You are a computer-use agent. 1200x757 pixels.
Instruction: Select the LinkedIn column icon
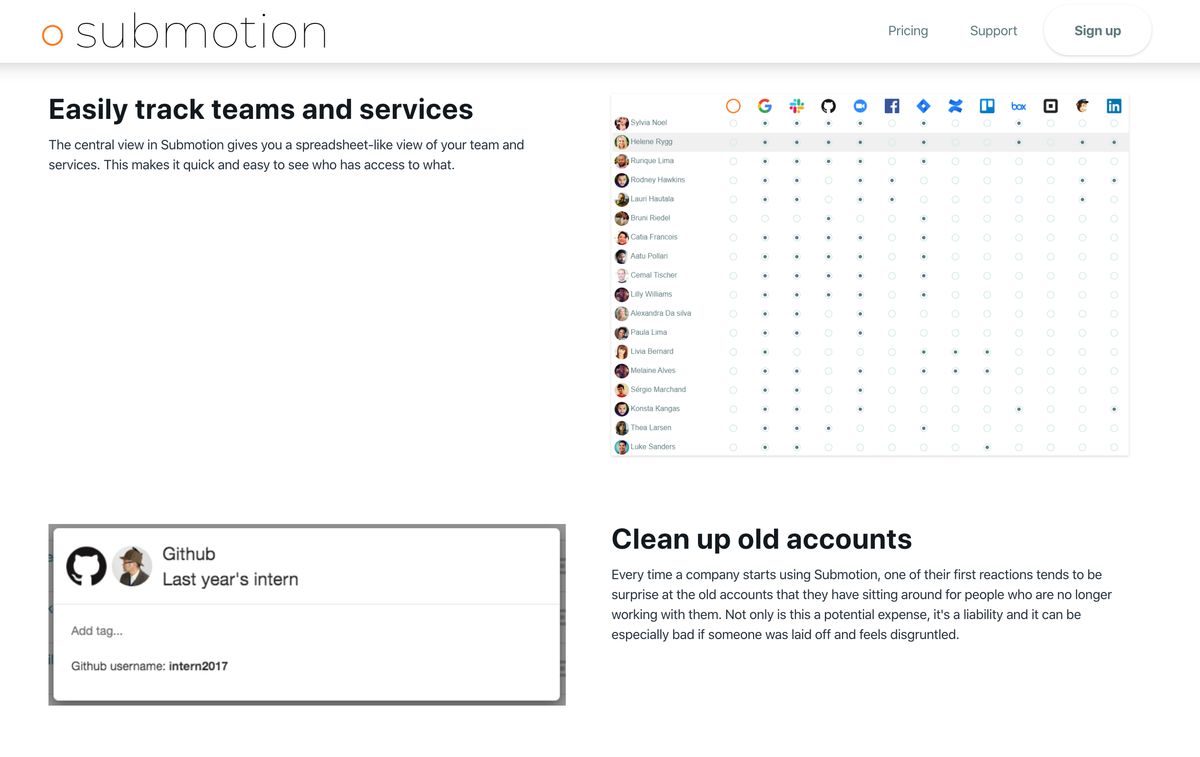point(1114,105)
